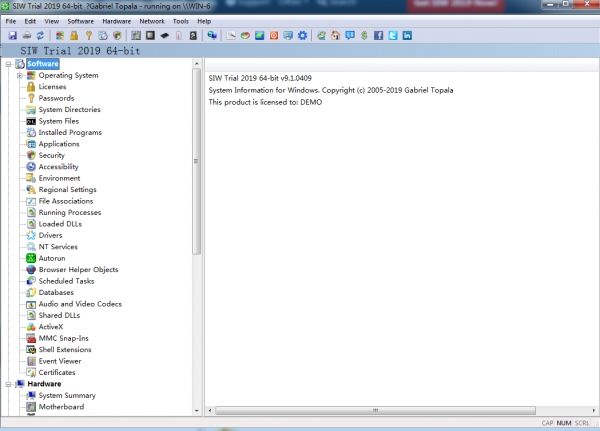Select Drivers tree item

pos(50,236)
